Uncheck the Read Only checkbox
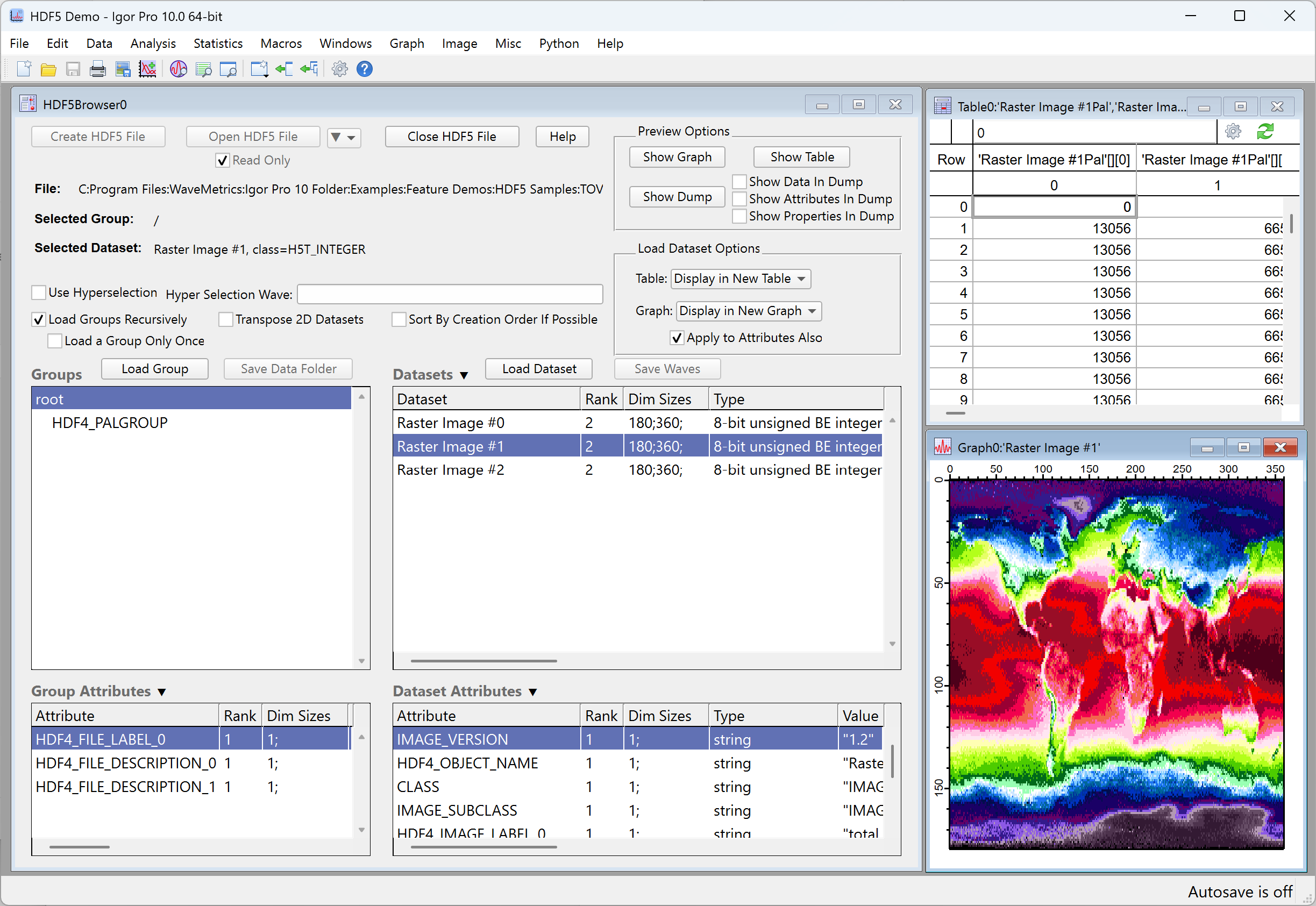This screenshot has width=1316, height=906. point(223,160)
